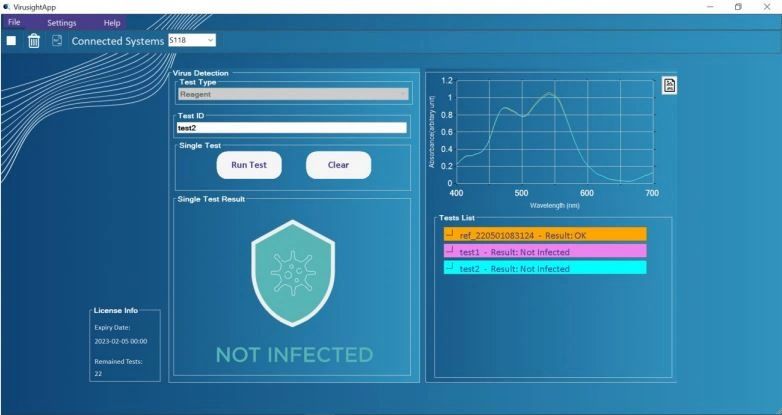Click the VirusightApp title bar icon
The height and width of the screenshot is (415, 782).
(x=6, y=7)
